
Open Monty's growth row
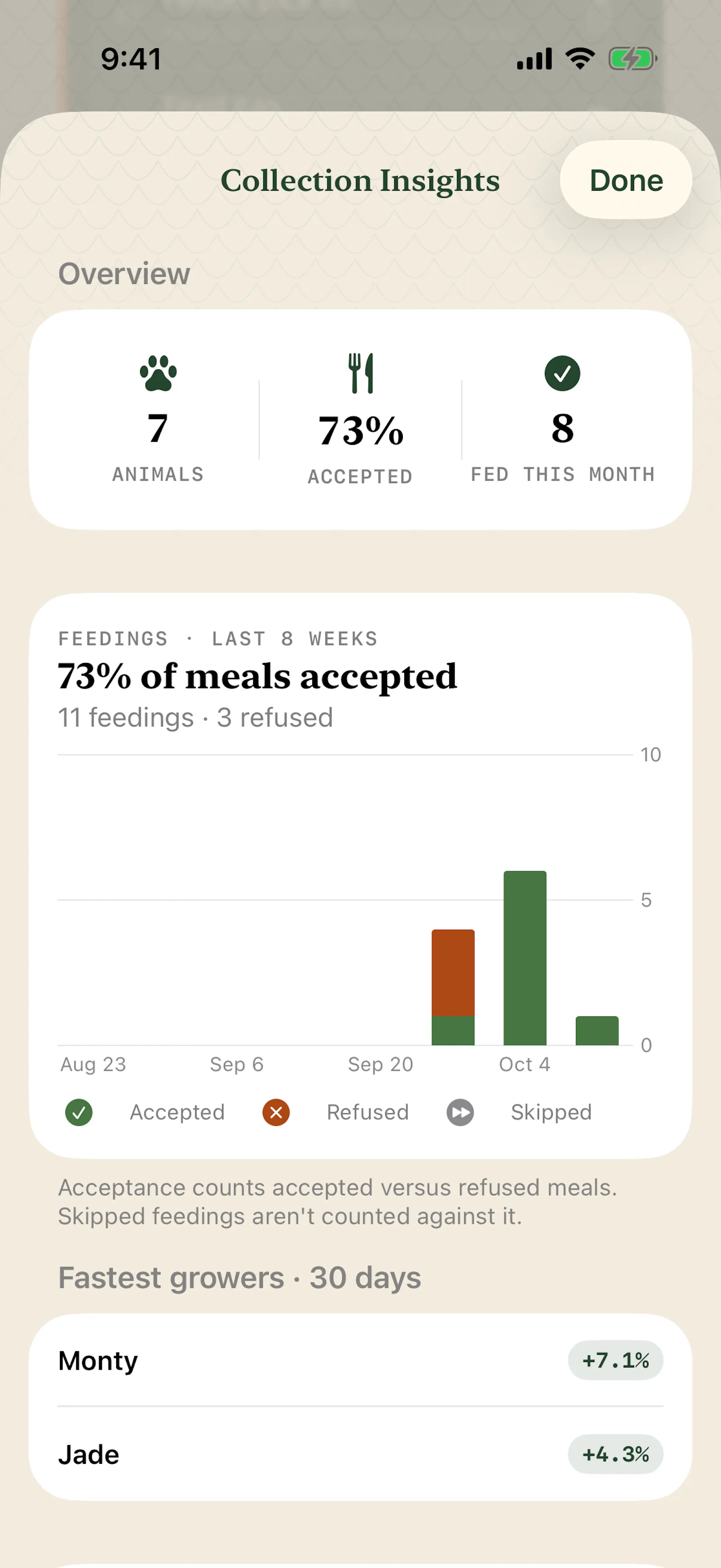point(361,1360)
